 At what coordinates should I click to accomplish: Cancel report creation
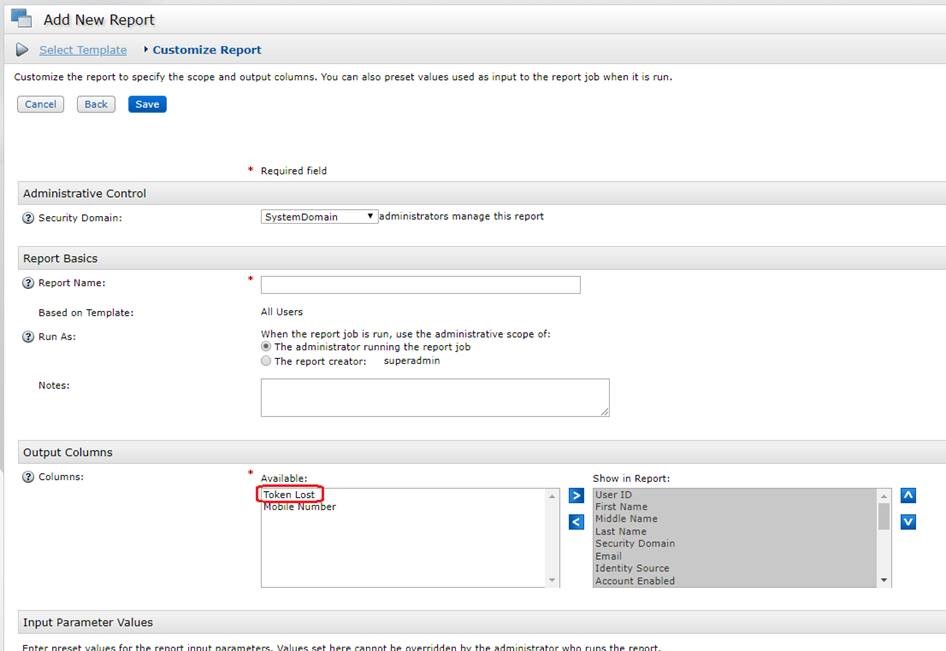click(x=40, y=103)
